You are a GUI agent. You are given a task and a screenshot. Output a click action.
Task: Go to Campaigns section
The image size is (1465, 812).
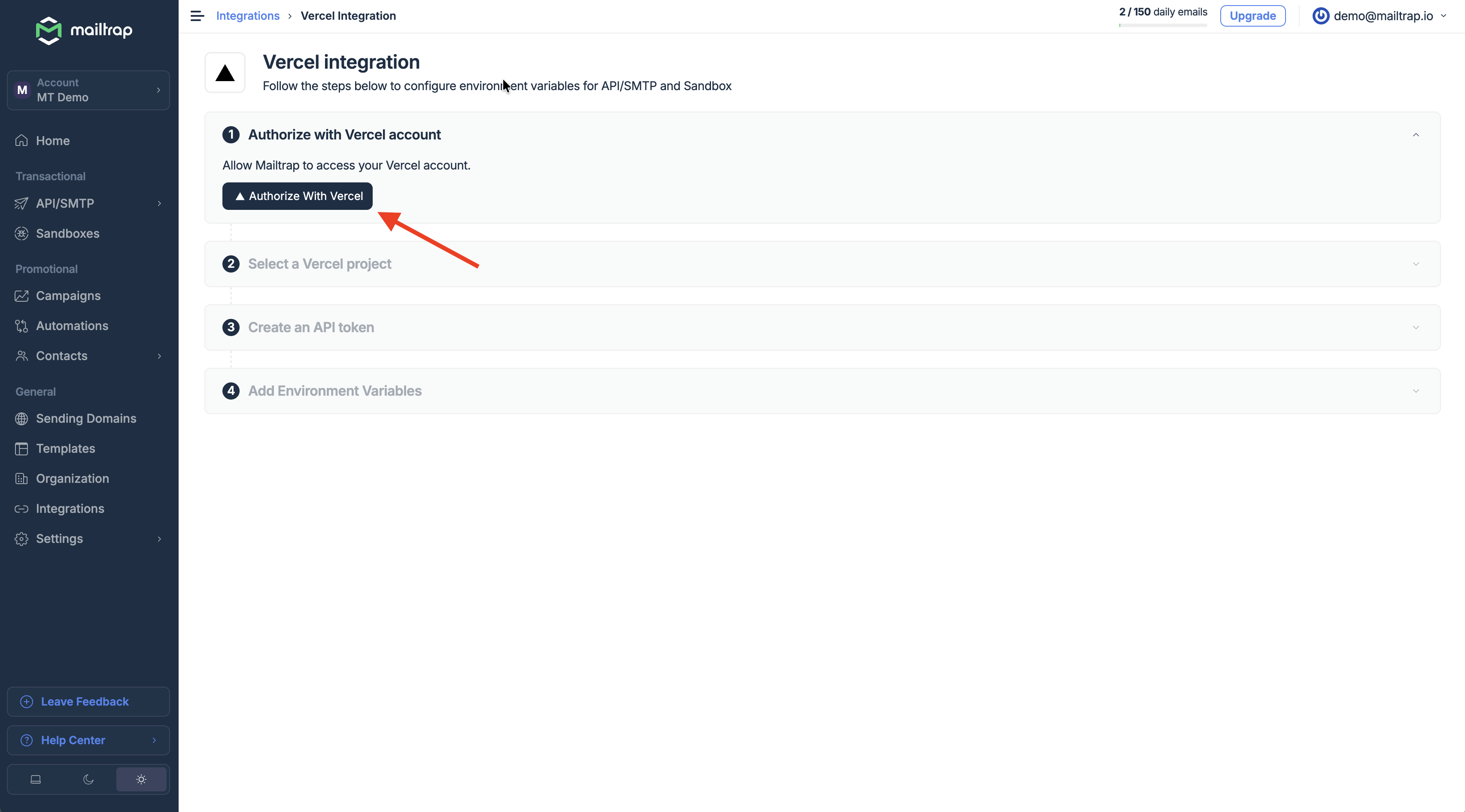tap(68, 296)
